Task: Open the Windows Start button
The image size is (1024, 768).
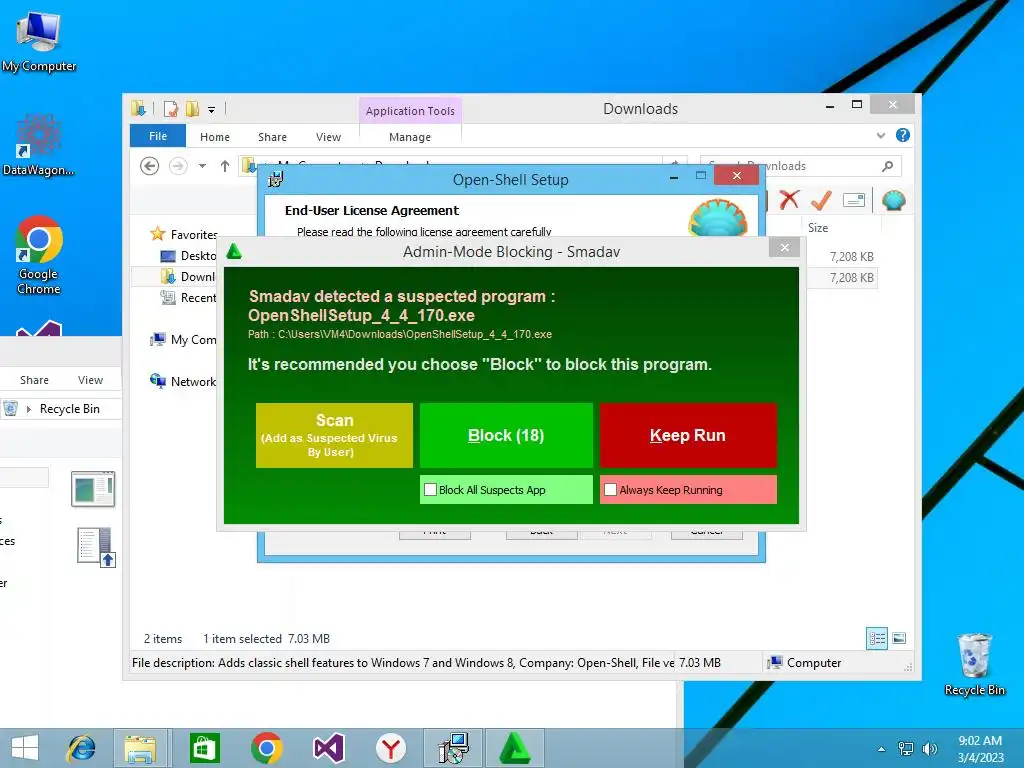Action: coord(25,748)
